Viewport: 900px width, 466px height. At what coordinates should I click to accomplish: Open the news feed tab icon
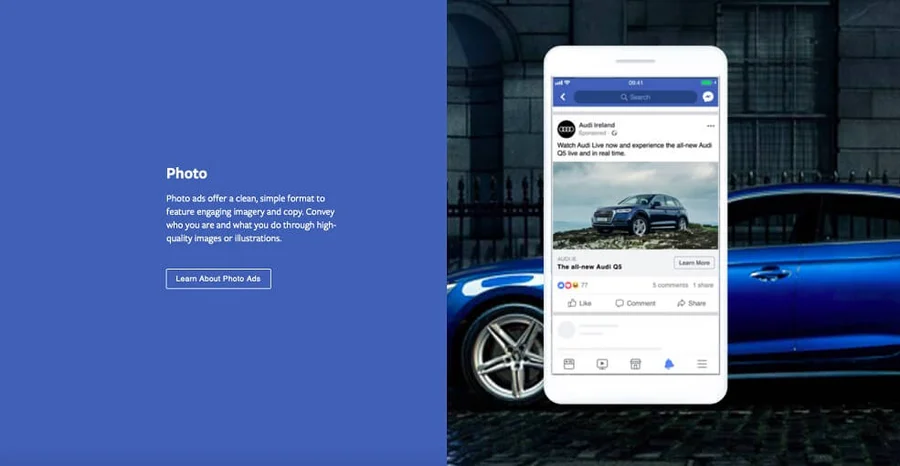tap(569, 364)
